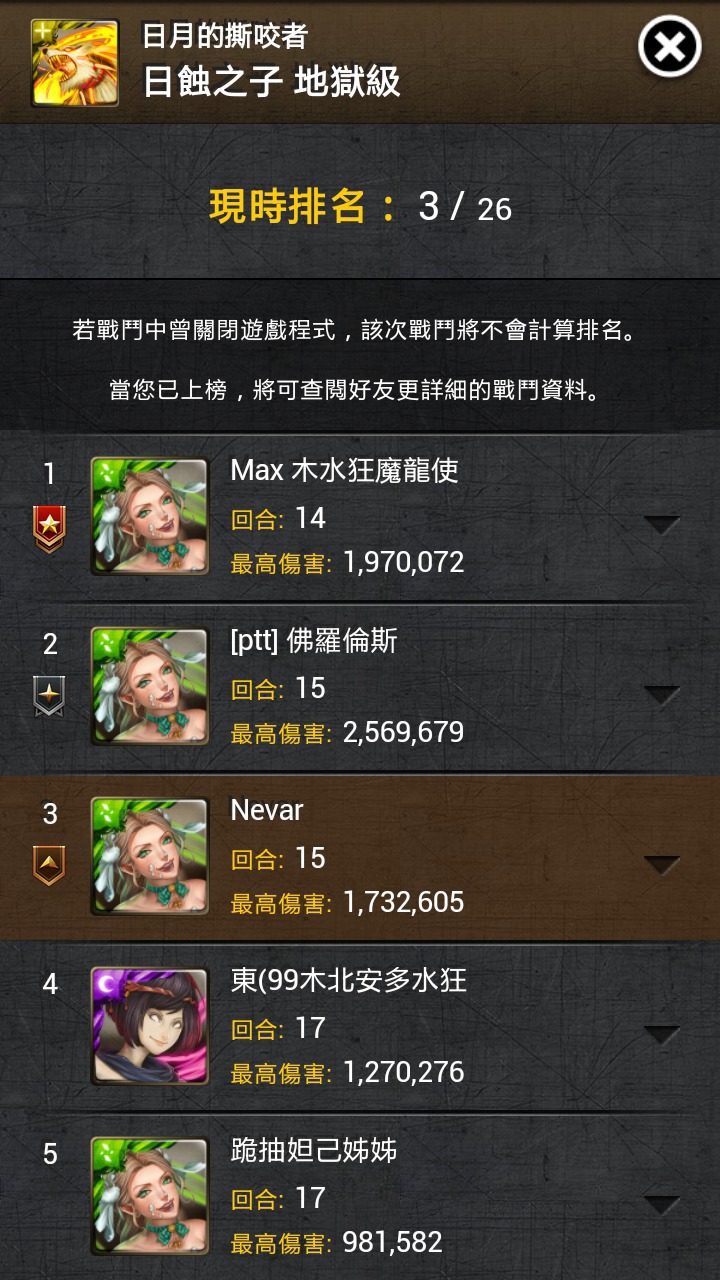Expand arrow for 跪抽妲己姊姊 row
The width and height of the screenshot is (720, 1280).
coord(661,1204)
